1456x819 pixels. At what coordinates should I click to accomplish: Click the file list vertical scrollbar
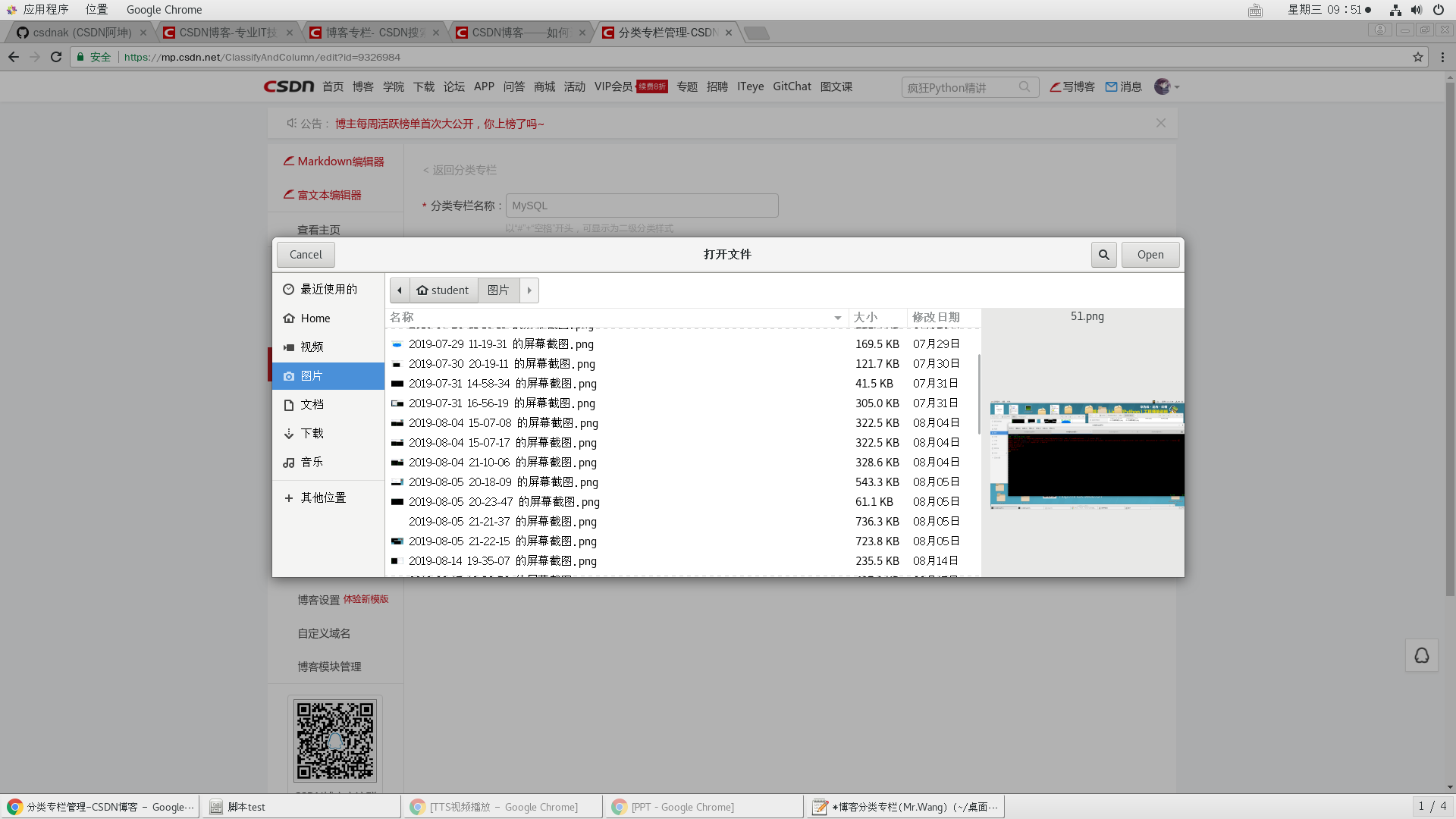tap(979, 394)
